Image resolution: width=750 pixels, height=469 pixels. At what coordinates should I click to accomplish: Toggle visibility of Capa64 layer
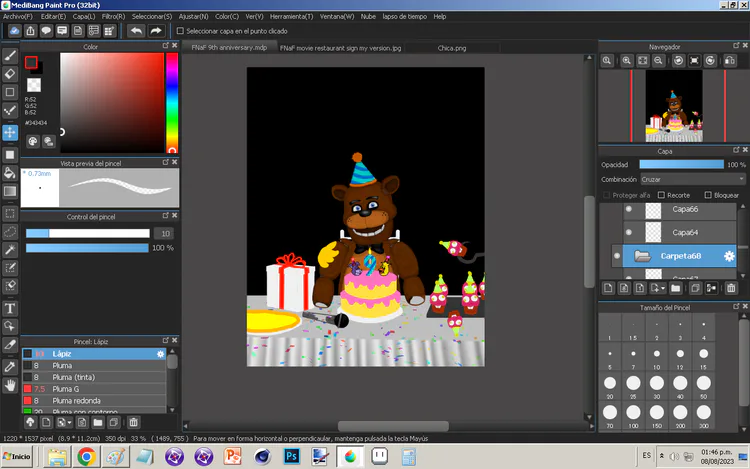[x=629, y=232]
